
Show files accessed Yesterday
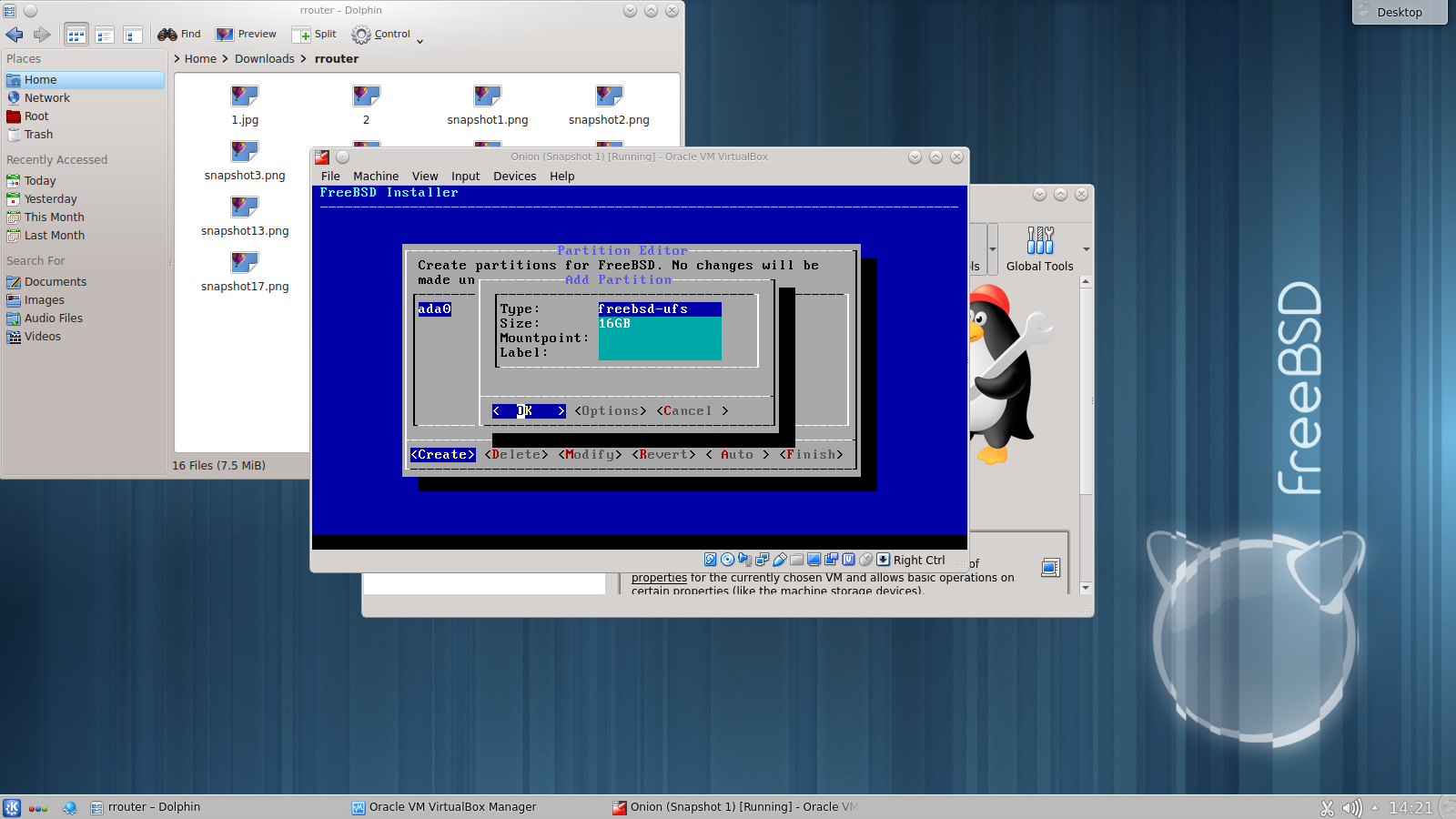[84, 199]
